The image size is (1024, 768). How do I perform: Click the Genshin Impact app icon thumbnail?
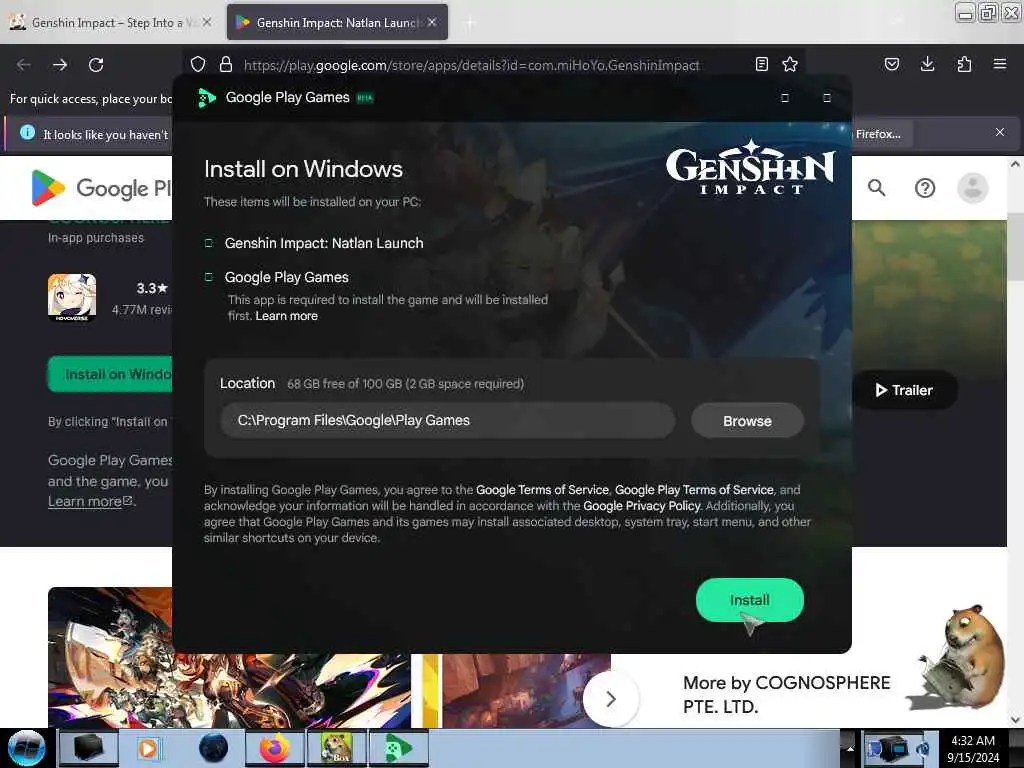point(72,297)
